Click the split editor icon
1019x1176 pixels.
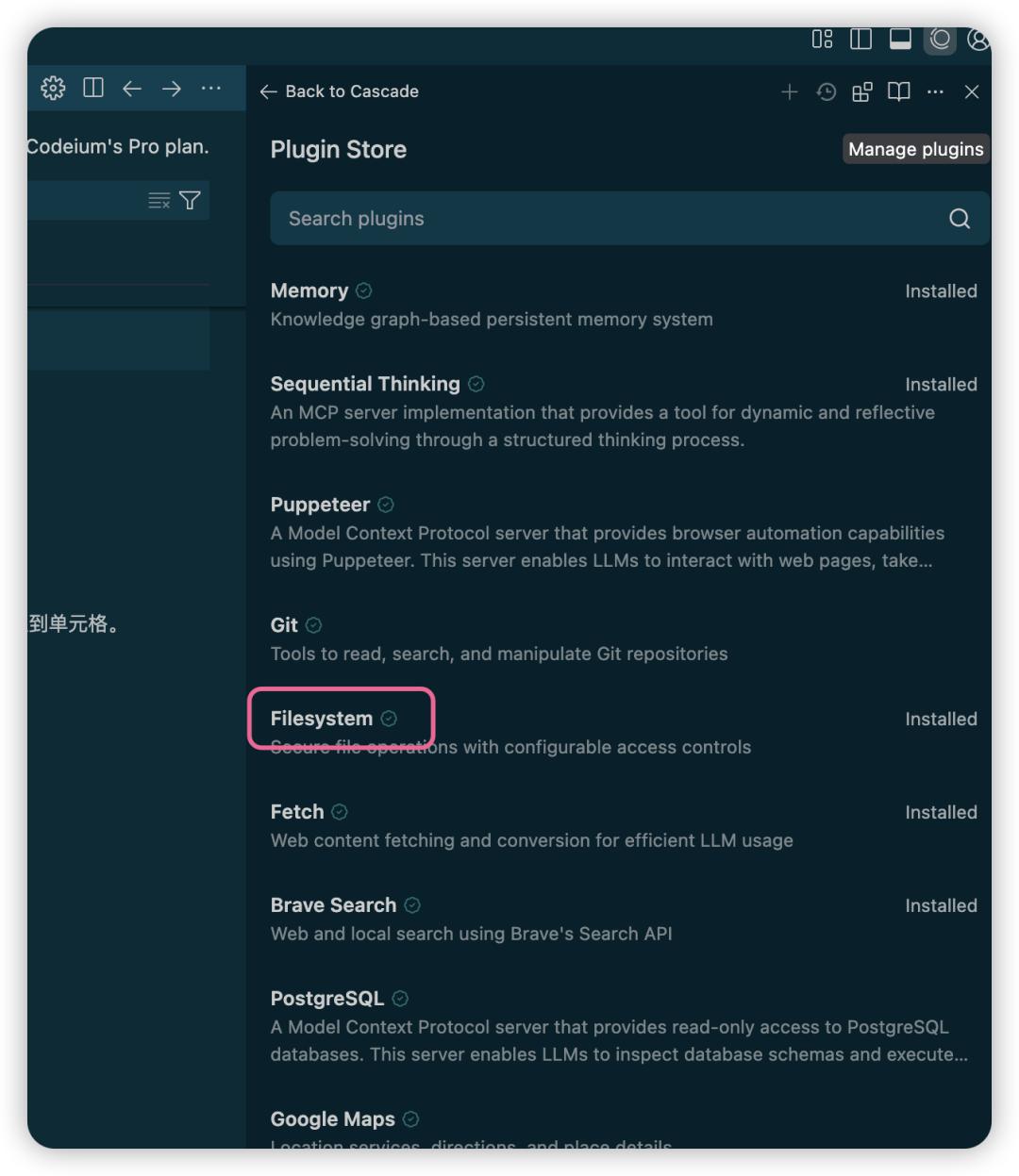click(93, 89)
